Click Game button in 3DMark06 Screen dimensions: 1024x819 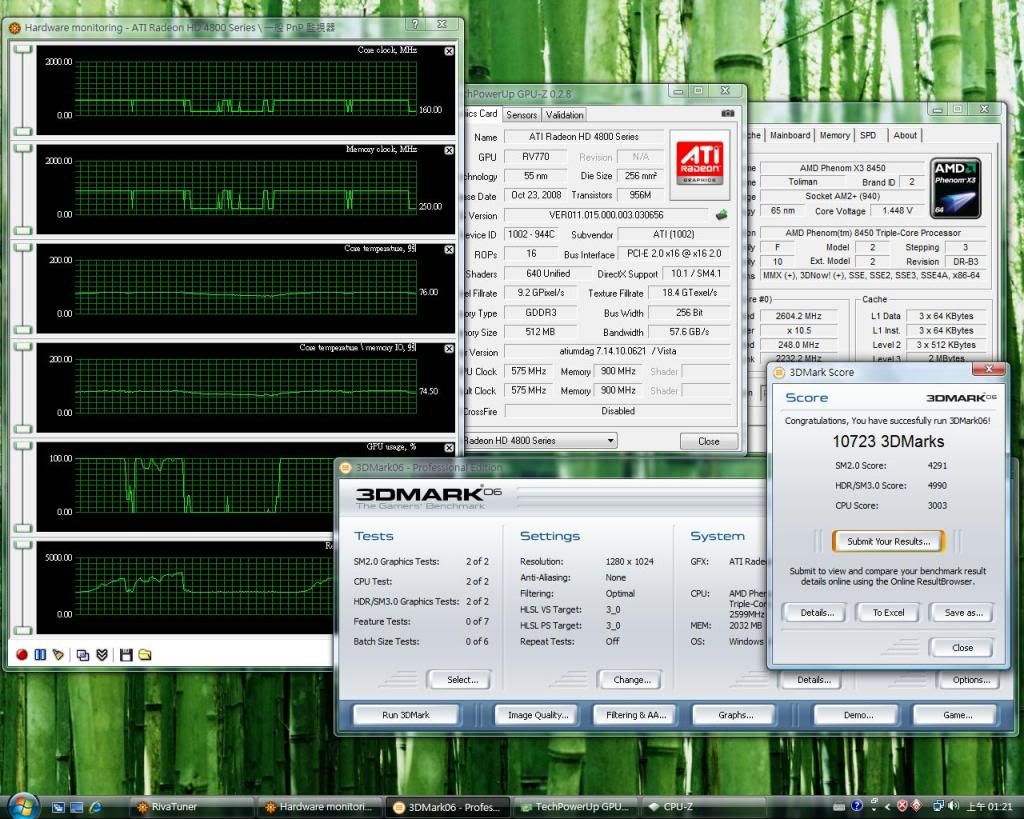[957, 715]
